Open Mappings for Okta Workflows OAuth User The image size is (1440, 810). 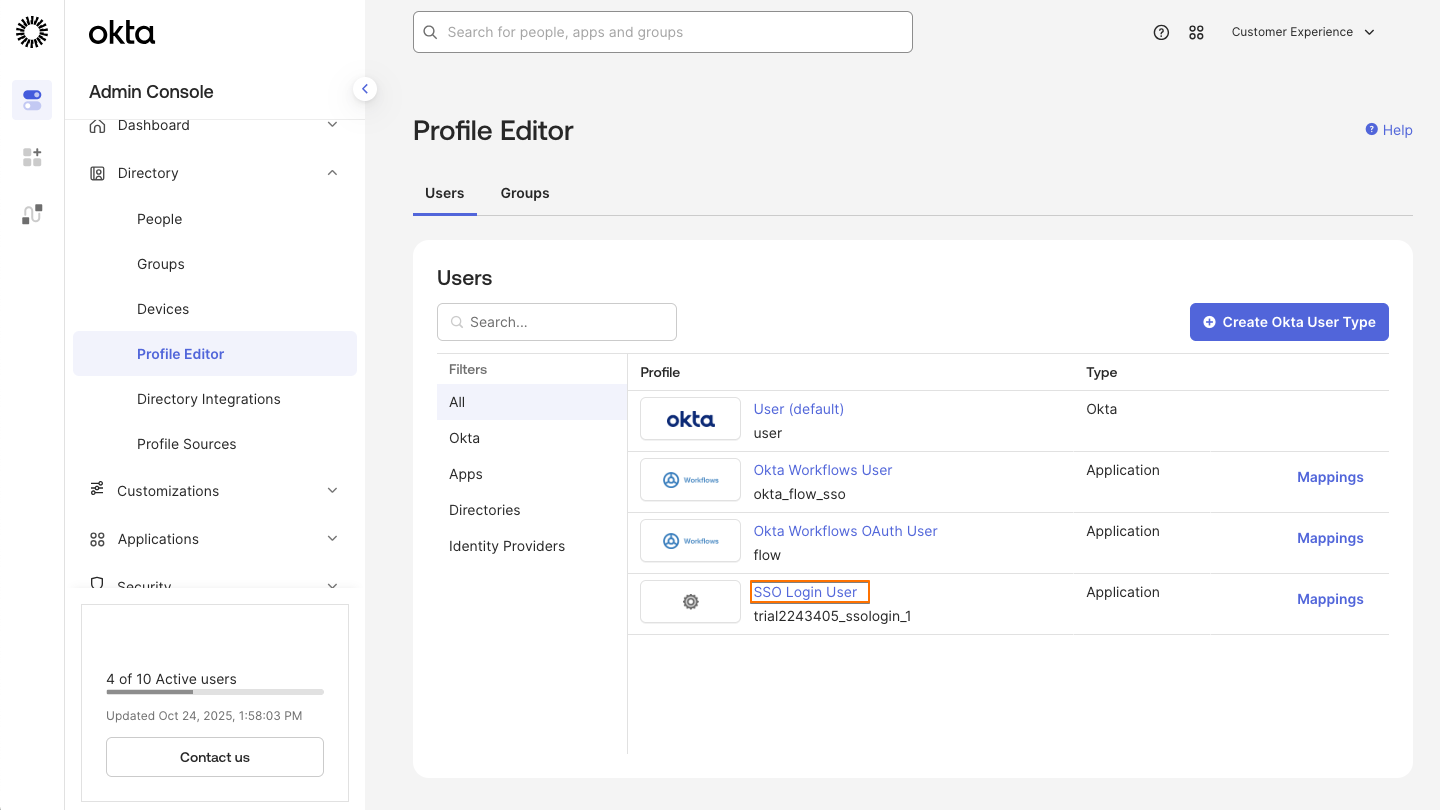1330,538
